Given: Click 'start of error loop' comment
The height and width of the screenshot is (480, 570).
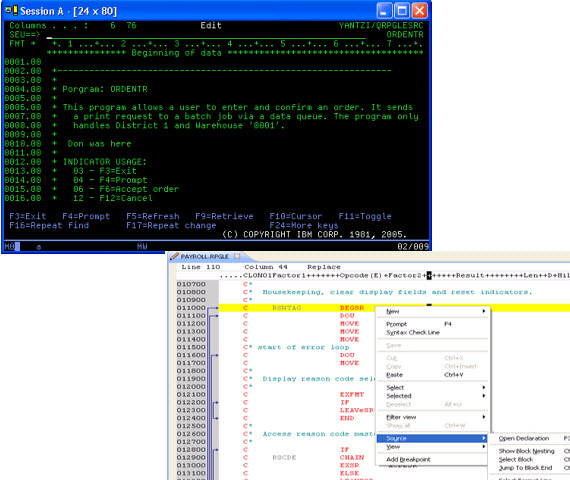Looking at the screenshot, I should 304,347.
